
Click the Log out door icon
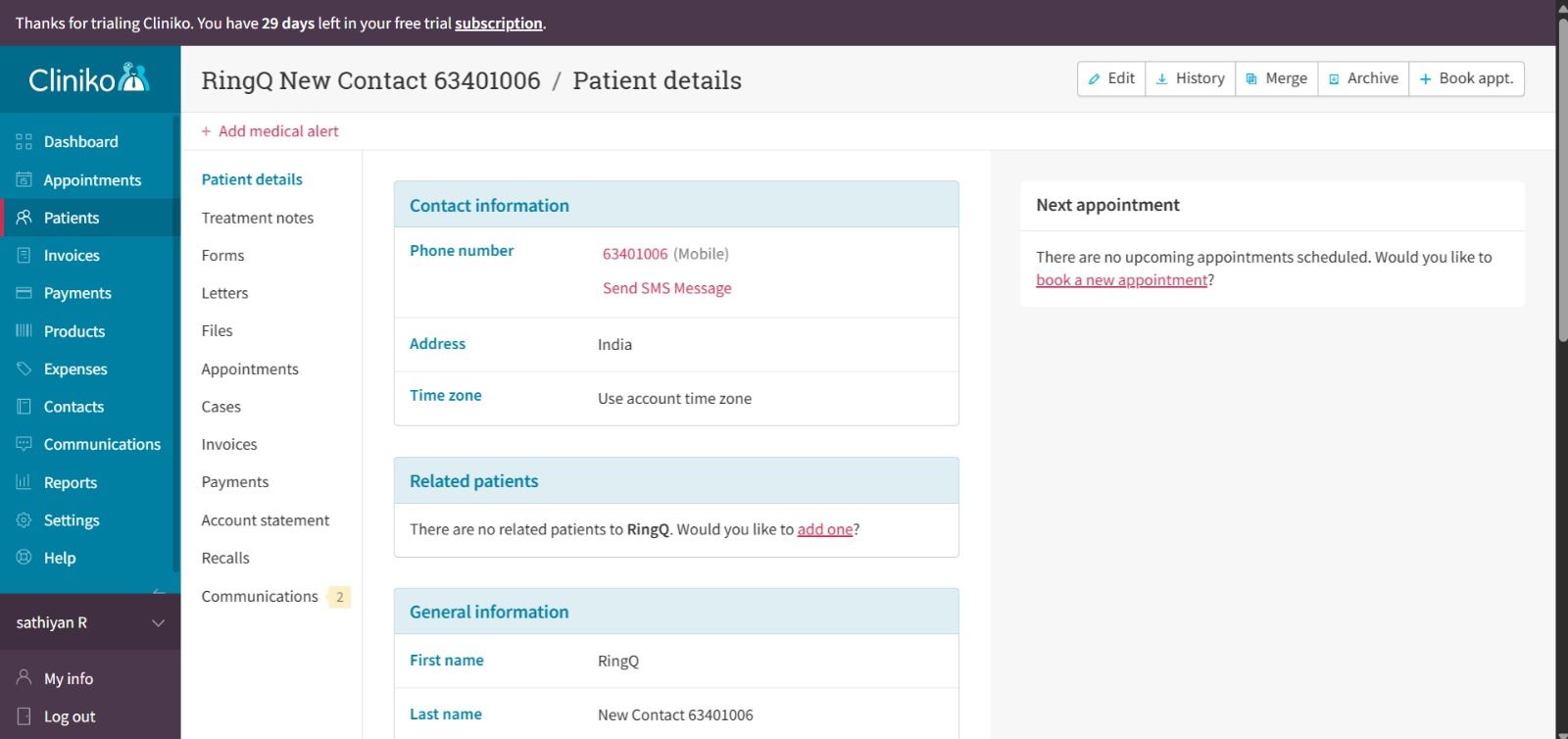24,715
